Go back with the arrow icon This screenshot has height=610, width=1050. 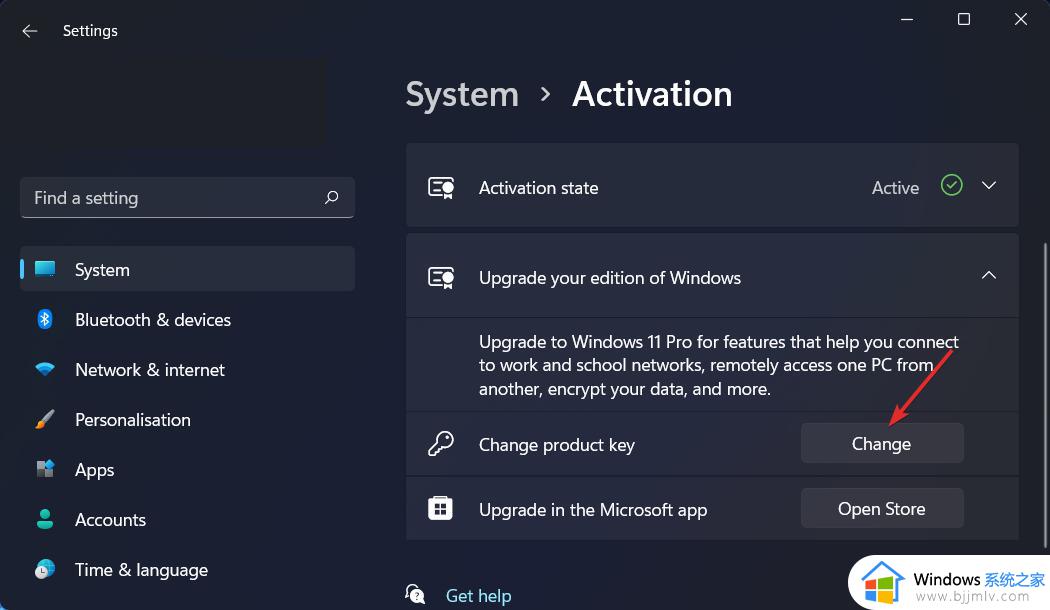(29, 31)
